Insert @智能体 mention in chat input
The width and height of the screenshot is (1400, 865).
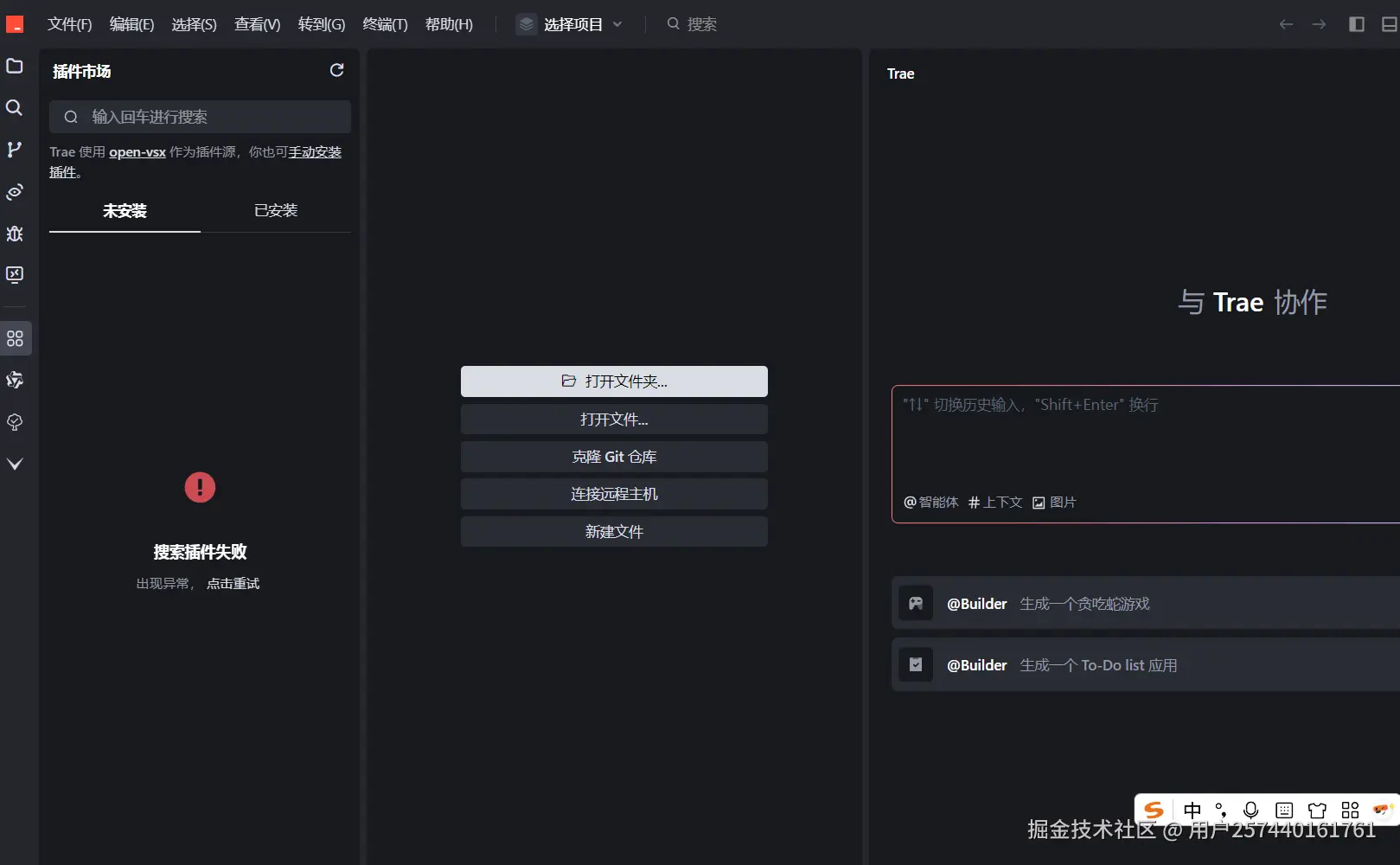(x=930, y=502)
